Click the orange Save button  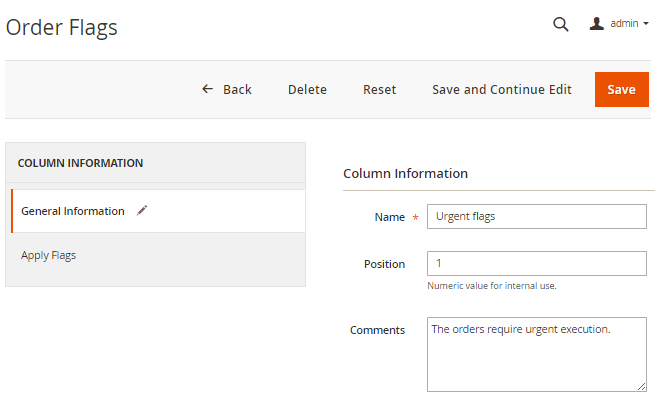(x=621, y=90)
